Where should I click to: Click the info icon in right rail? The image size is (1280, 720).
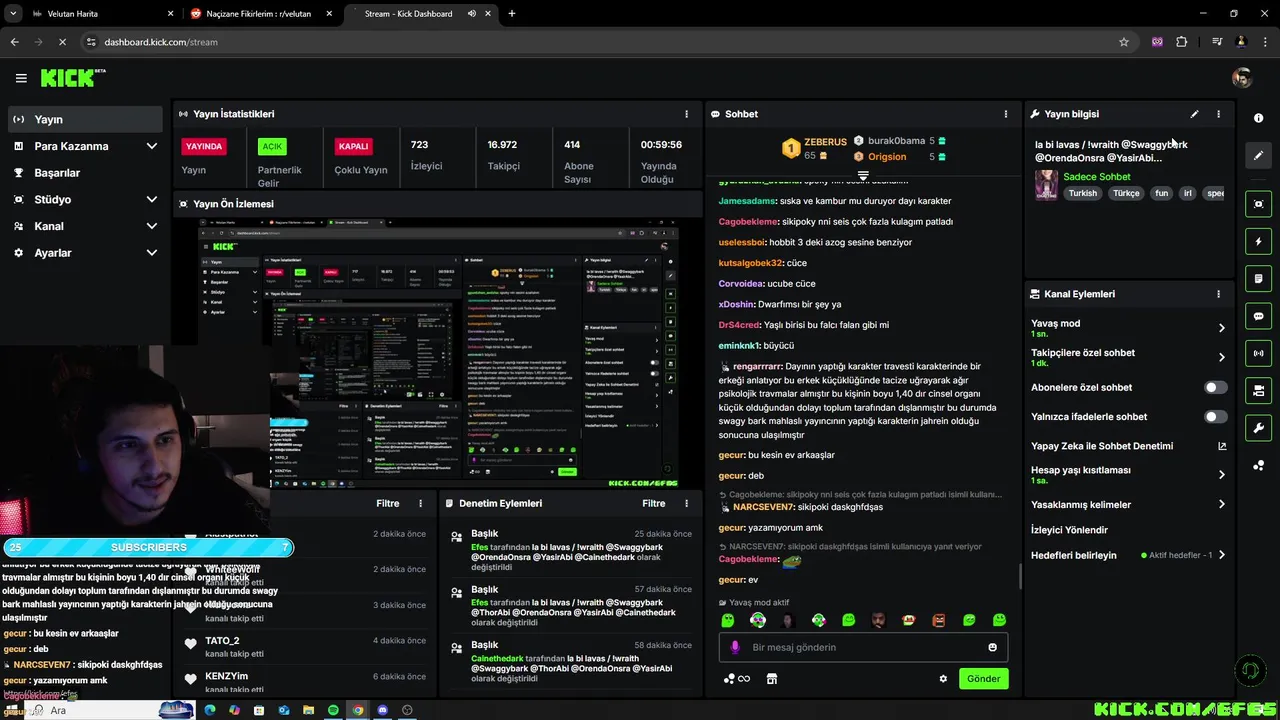[1258, 118]
